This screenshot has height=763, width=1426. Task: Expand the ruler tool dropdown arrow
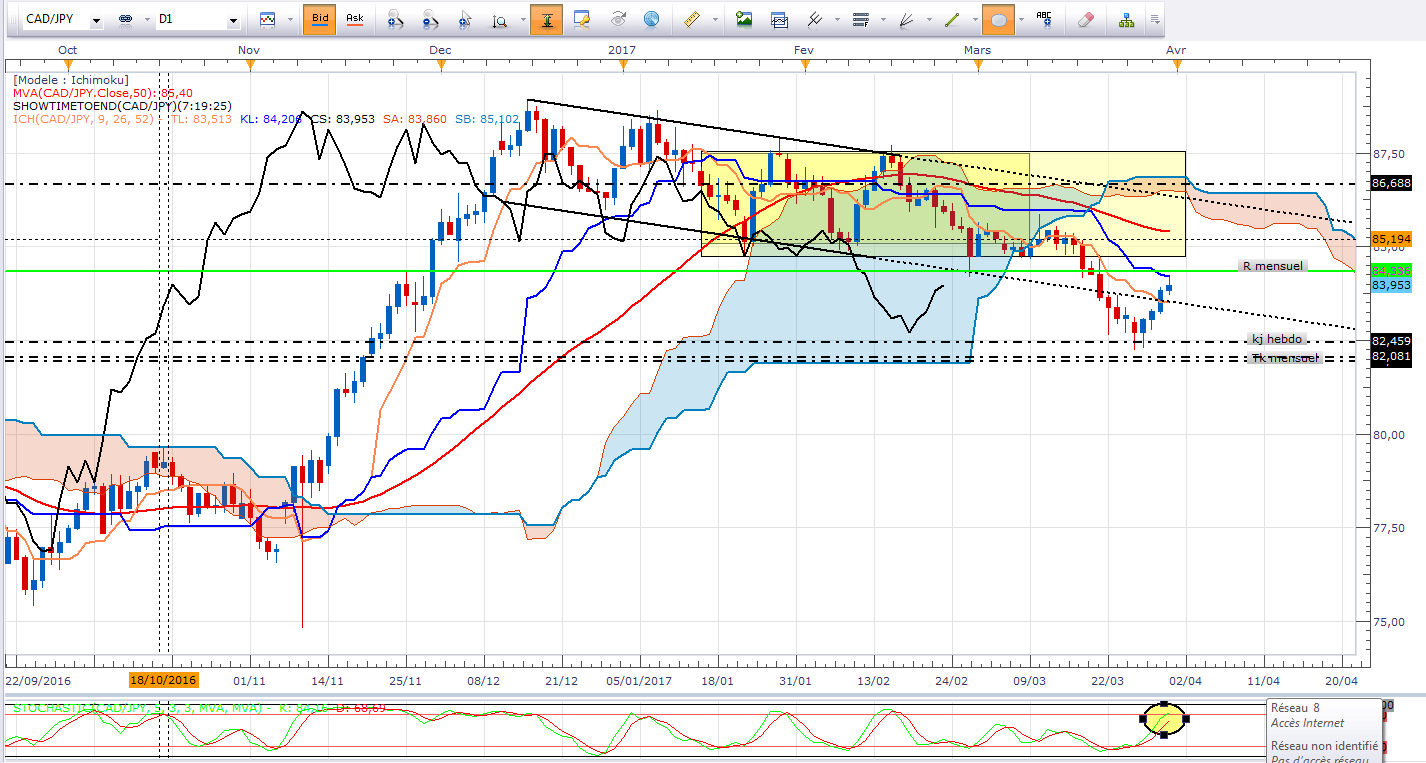pyautogui.click(x=713, y=20)
